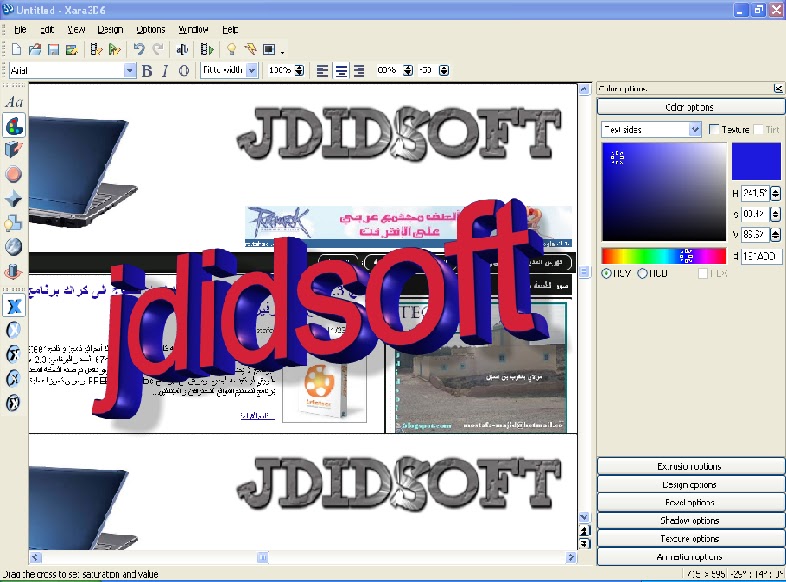Image resolution: width=786 pixels, height=582 pixels.
Task: Create a new document with New icon
Action: point(16,49)
